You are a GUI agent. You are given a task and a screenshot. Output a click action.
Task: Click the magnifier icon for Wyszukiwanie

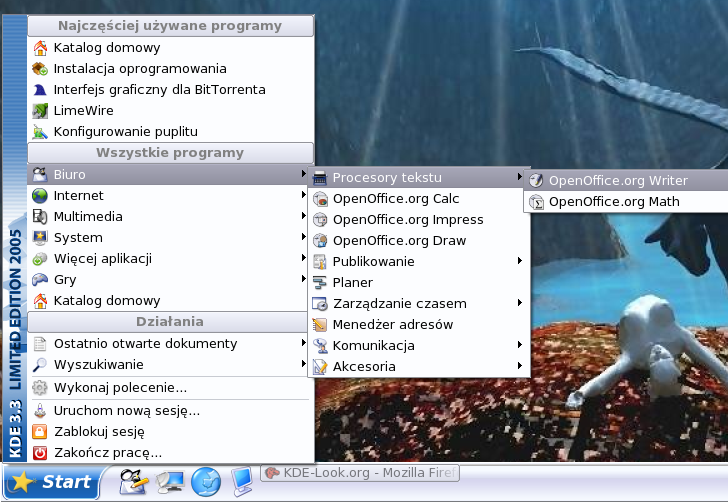[40, 365]
